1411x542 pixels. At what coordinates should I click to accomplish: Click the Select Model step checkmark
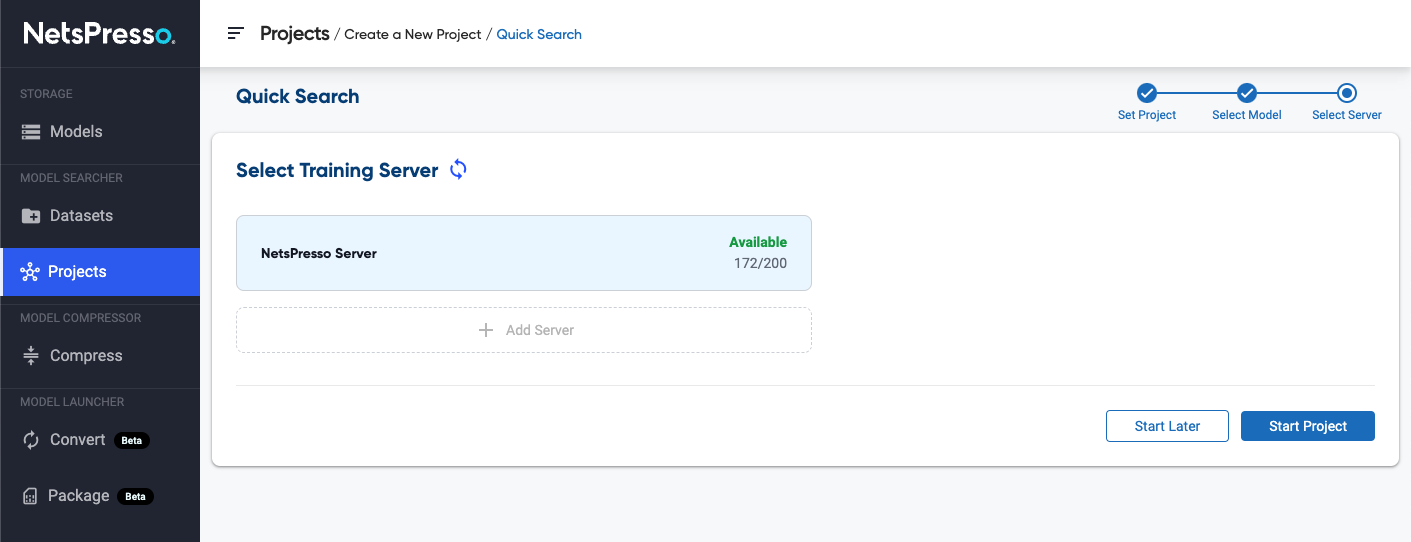point(1247,93)
